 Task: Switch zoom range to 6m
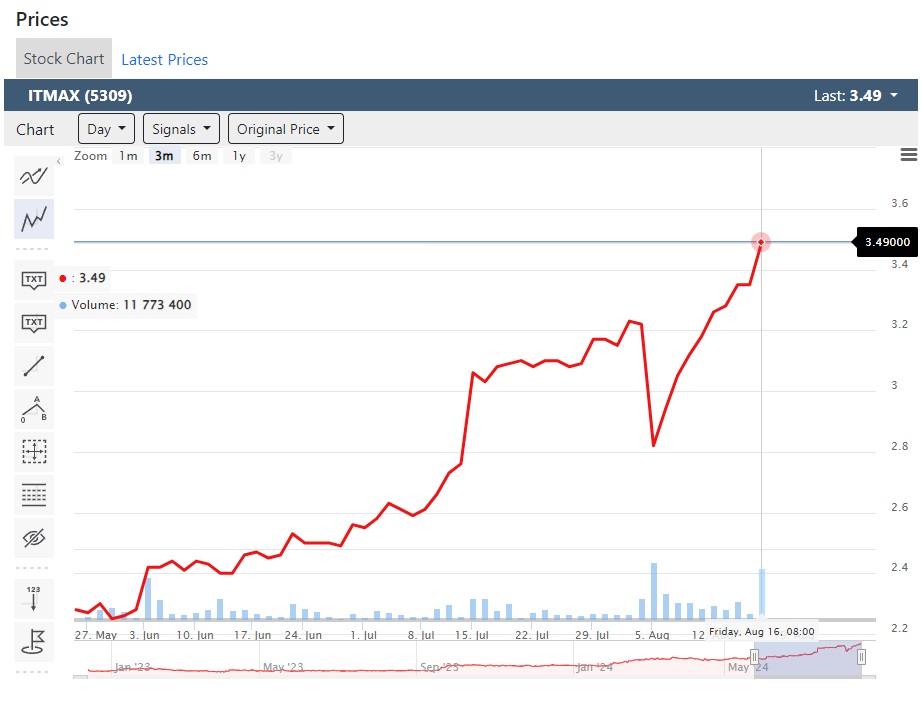click(x=202, y=156)
